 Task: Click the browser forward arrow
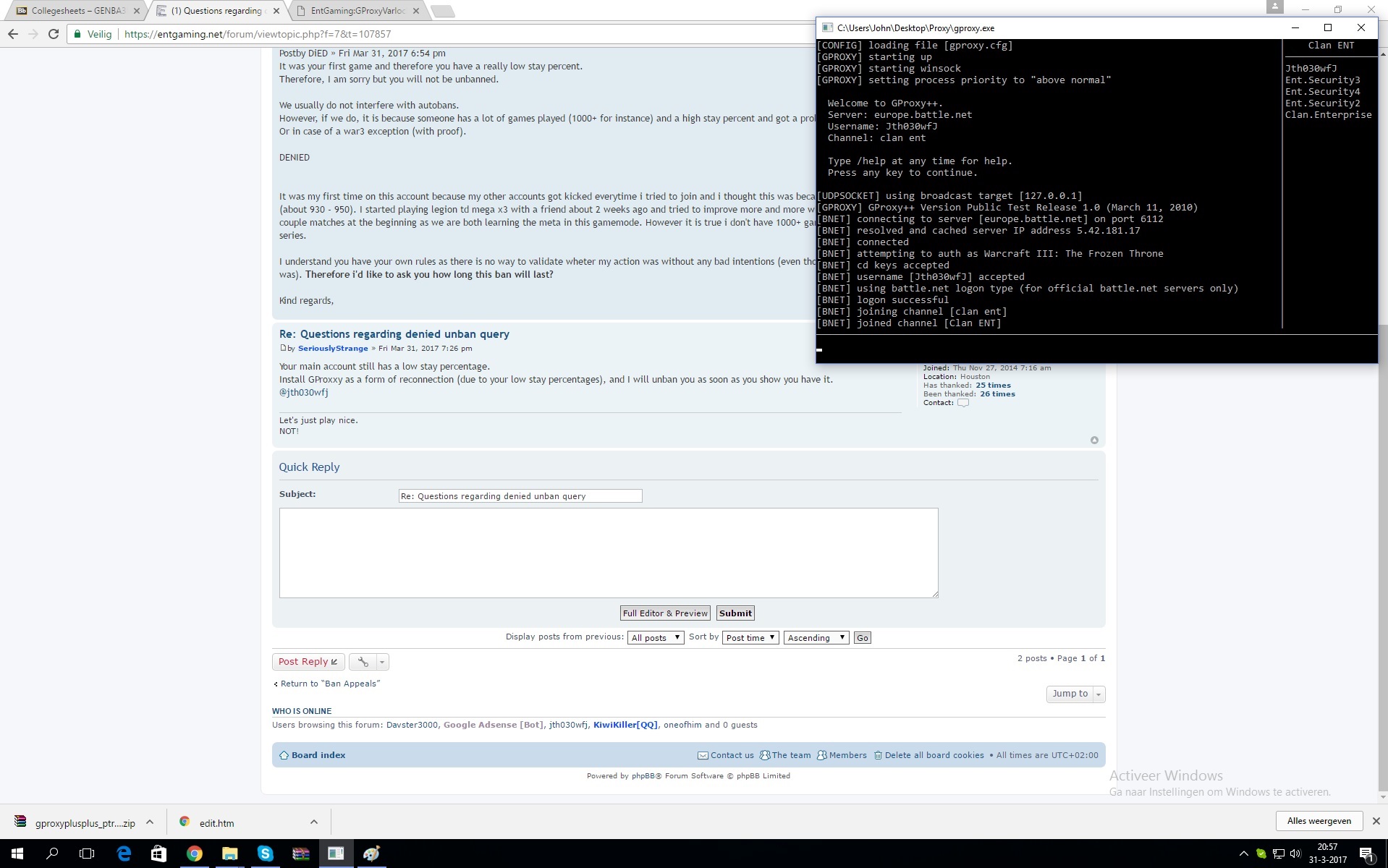pos(33,34)
